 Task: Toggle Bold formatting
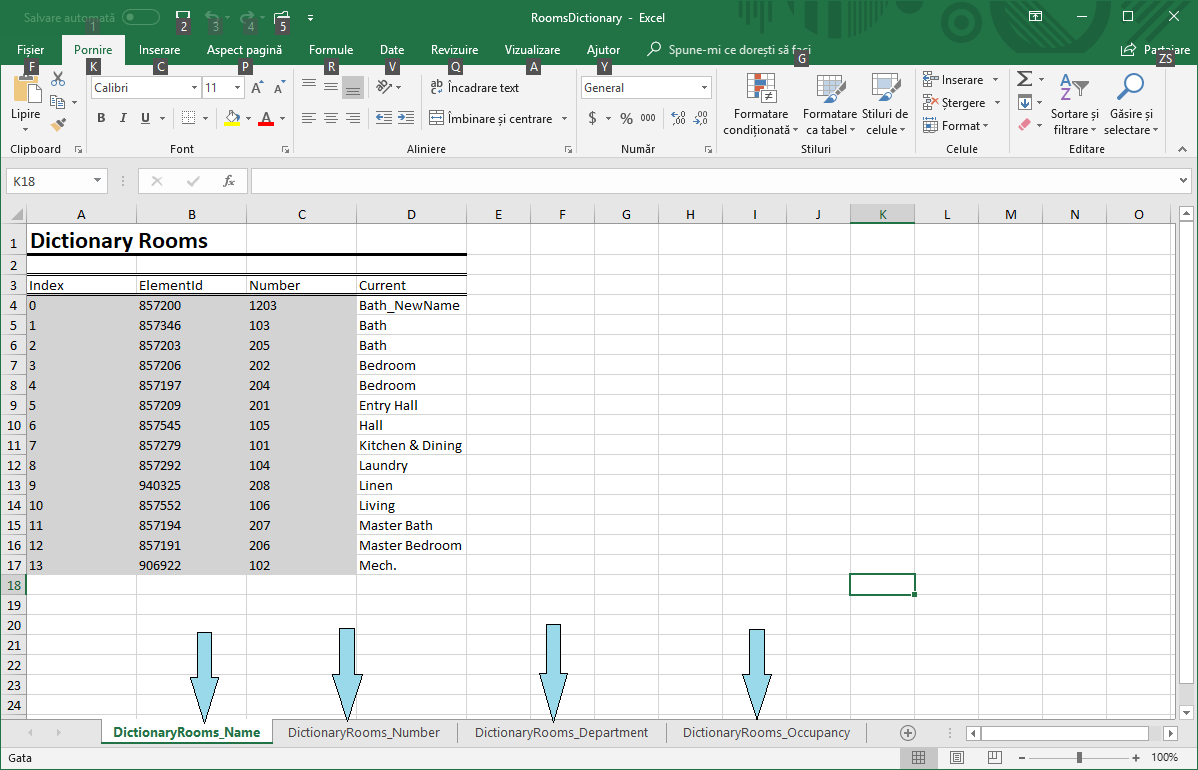click(101, 118)
